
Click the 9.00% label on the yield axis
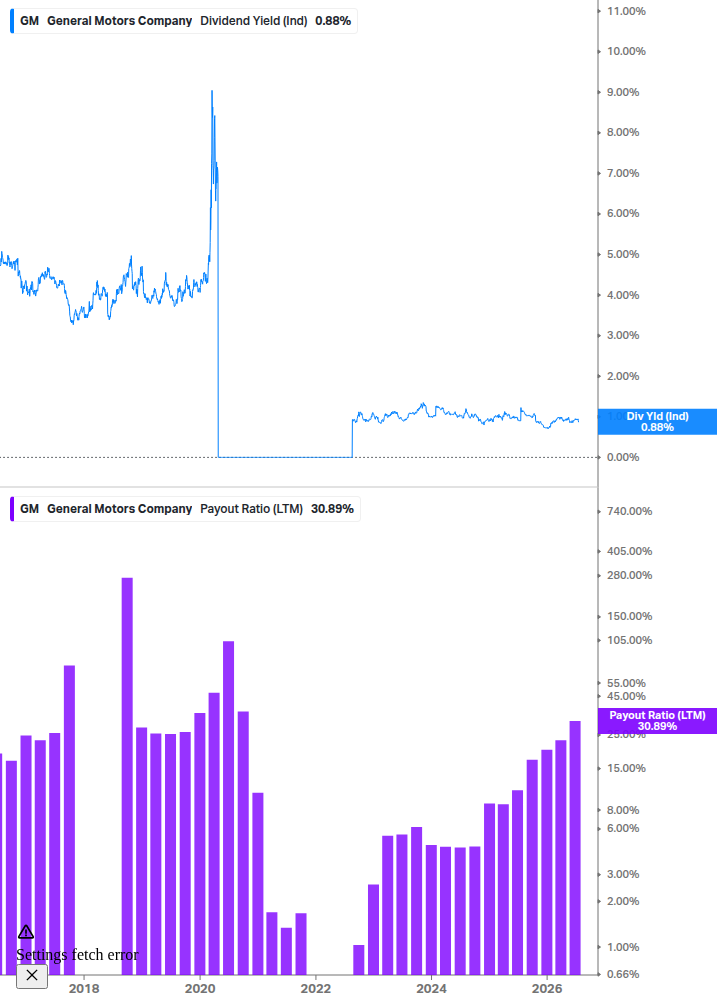tap(623, 92)
